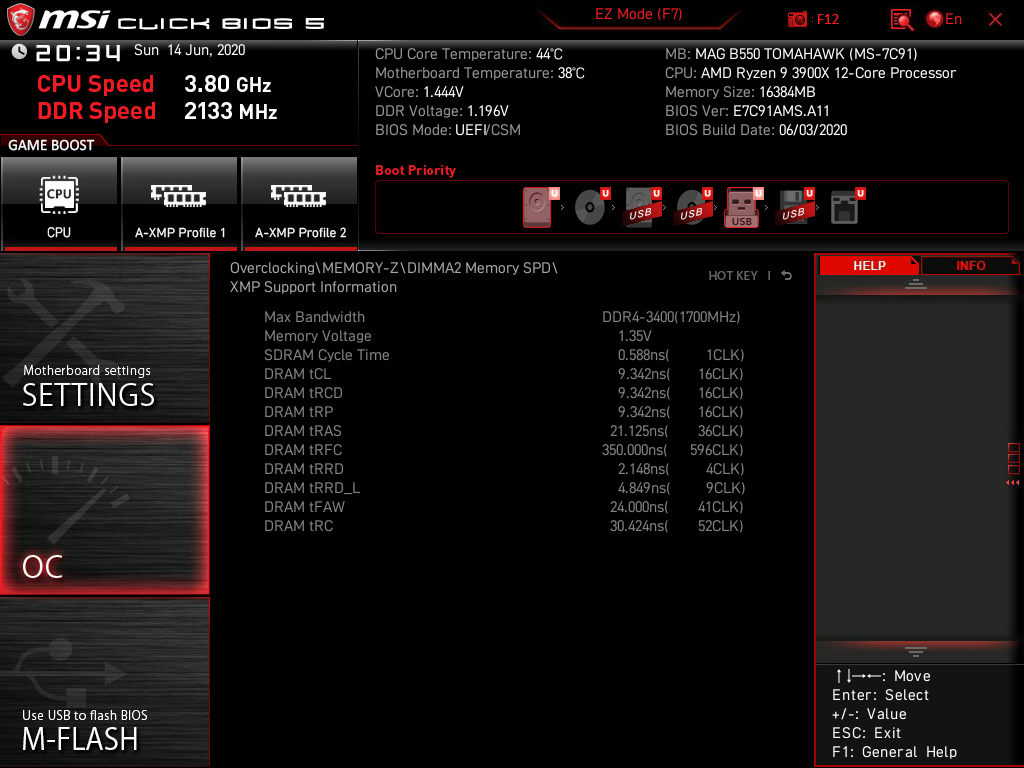Select the DRAM tFAW row
The image size is (1024, 768).
(x=504, y=507)
